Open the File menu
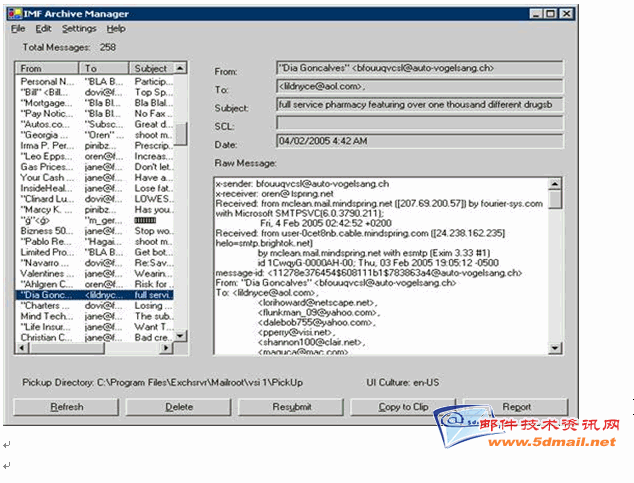 pos(18,29)
